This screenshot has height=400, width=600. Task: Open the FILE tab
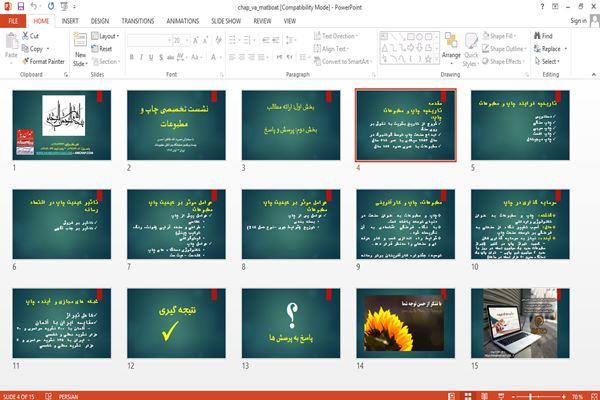click(13, 21)
